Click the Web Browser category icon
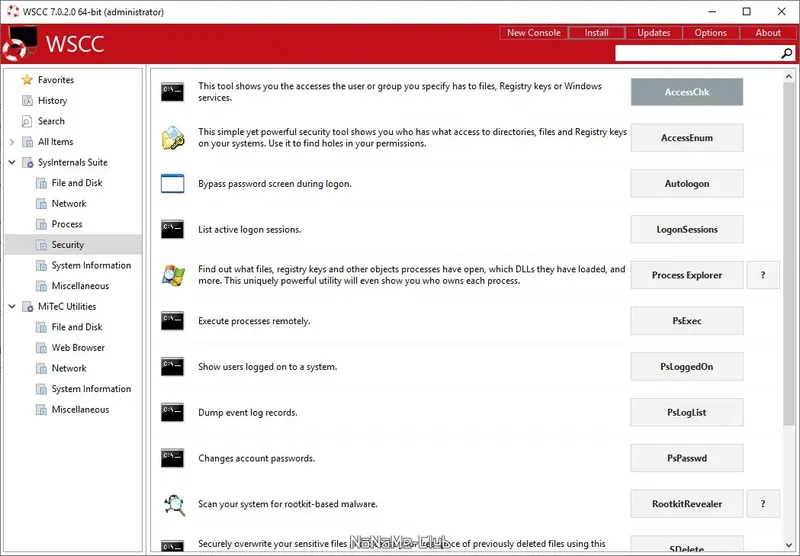 click(41, 348)
